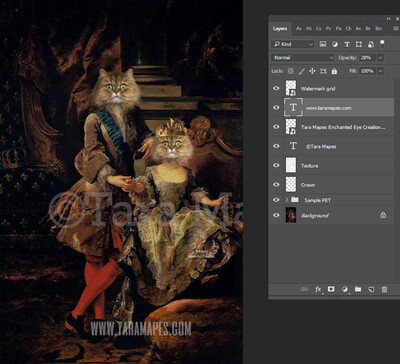Delete layer with trash icon

(x=384, y=289)
